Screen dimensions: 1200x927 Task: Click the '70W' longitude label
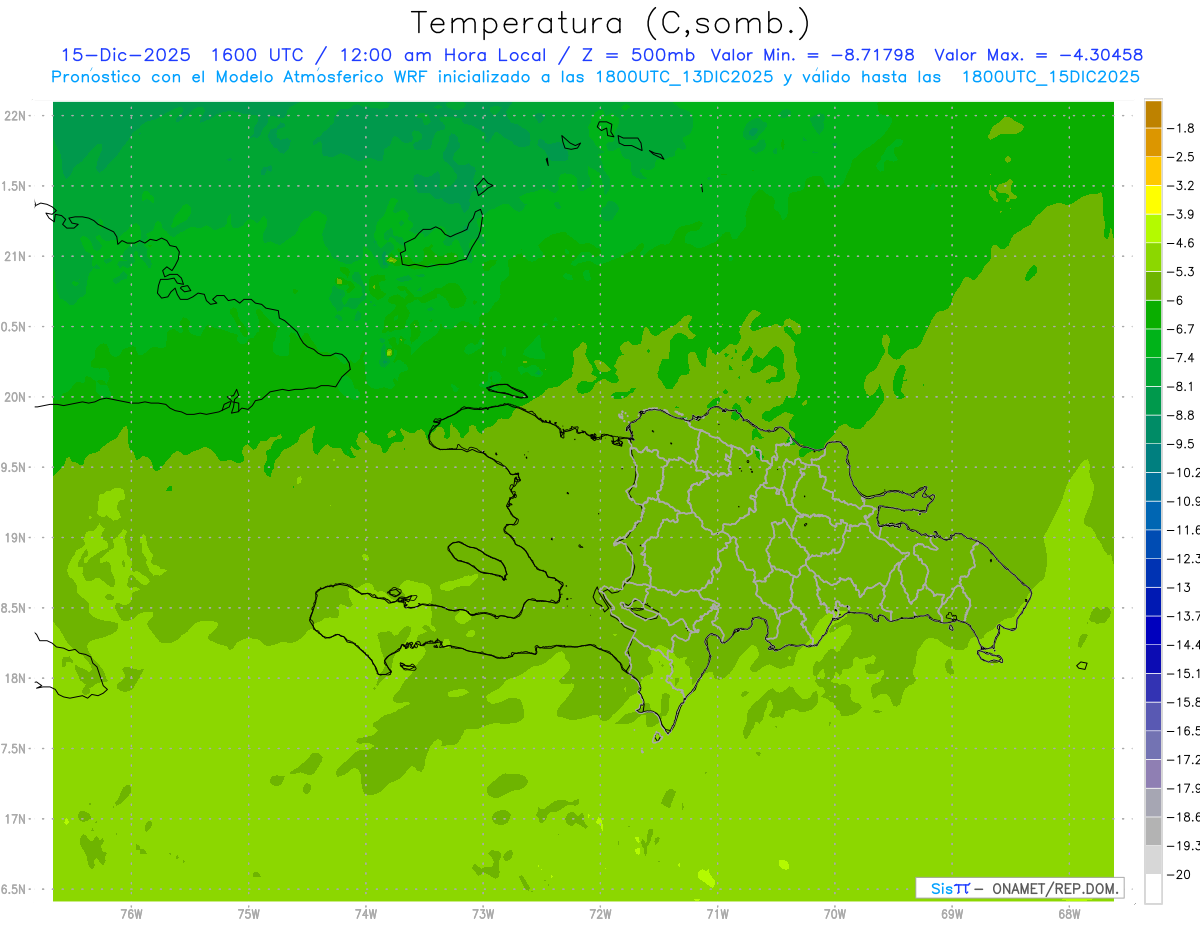coord(835,914)
